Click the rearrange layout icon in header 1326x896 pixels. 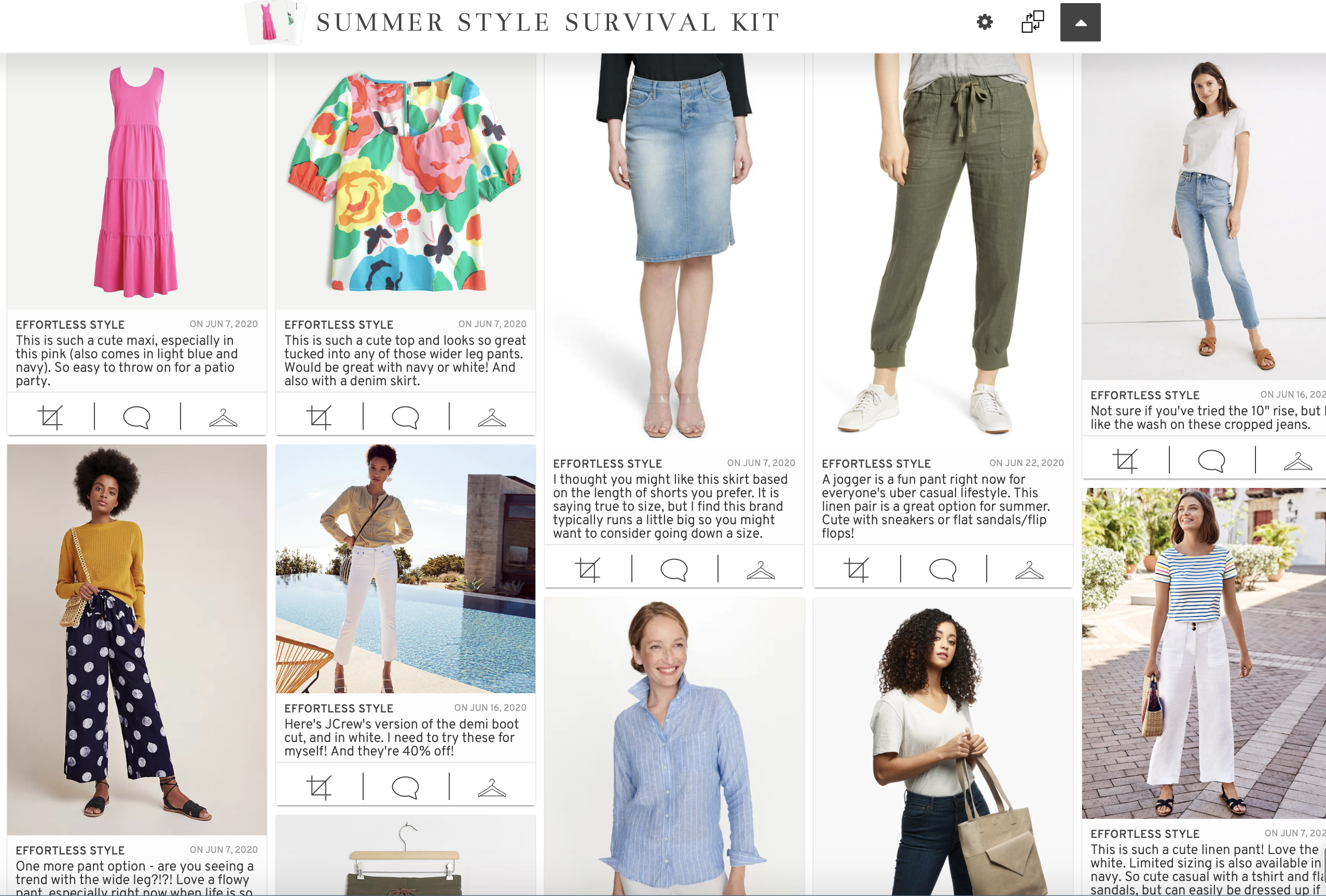tap(1032, 22)
